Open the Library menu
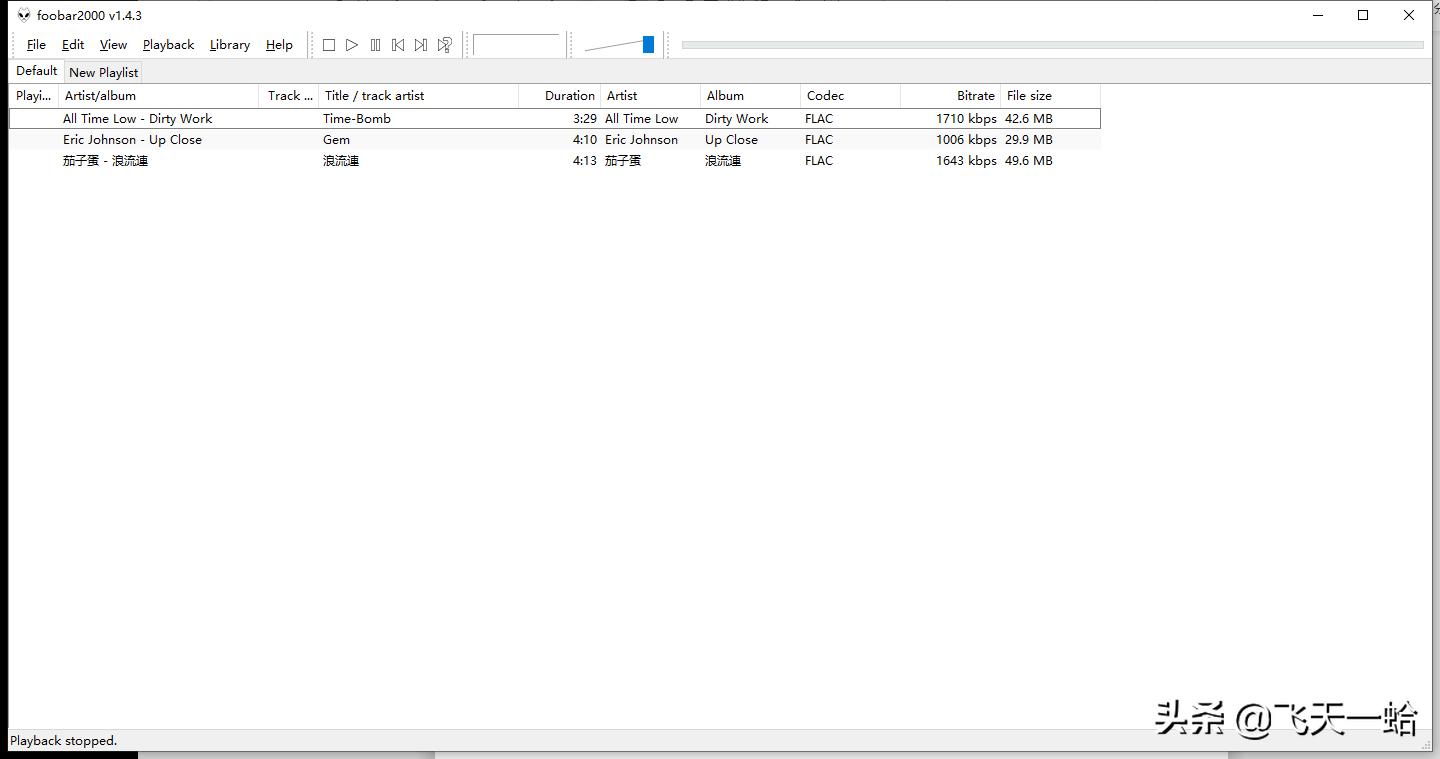Image resolution: width=1440 pixels, height=759 pixels. tap(230, 45)
